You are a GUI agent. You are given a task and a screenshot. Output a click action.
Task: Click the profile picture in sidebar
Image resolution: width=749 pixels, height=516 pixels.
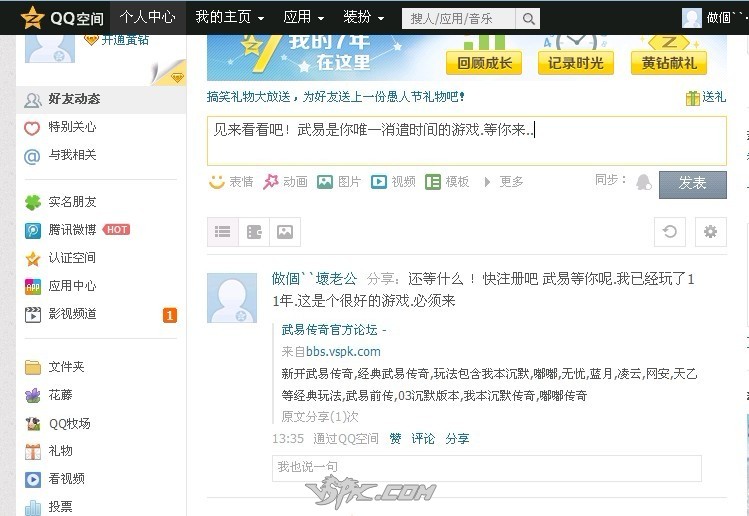pyautogui.click(x=50, y=48)
